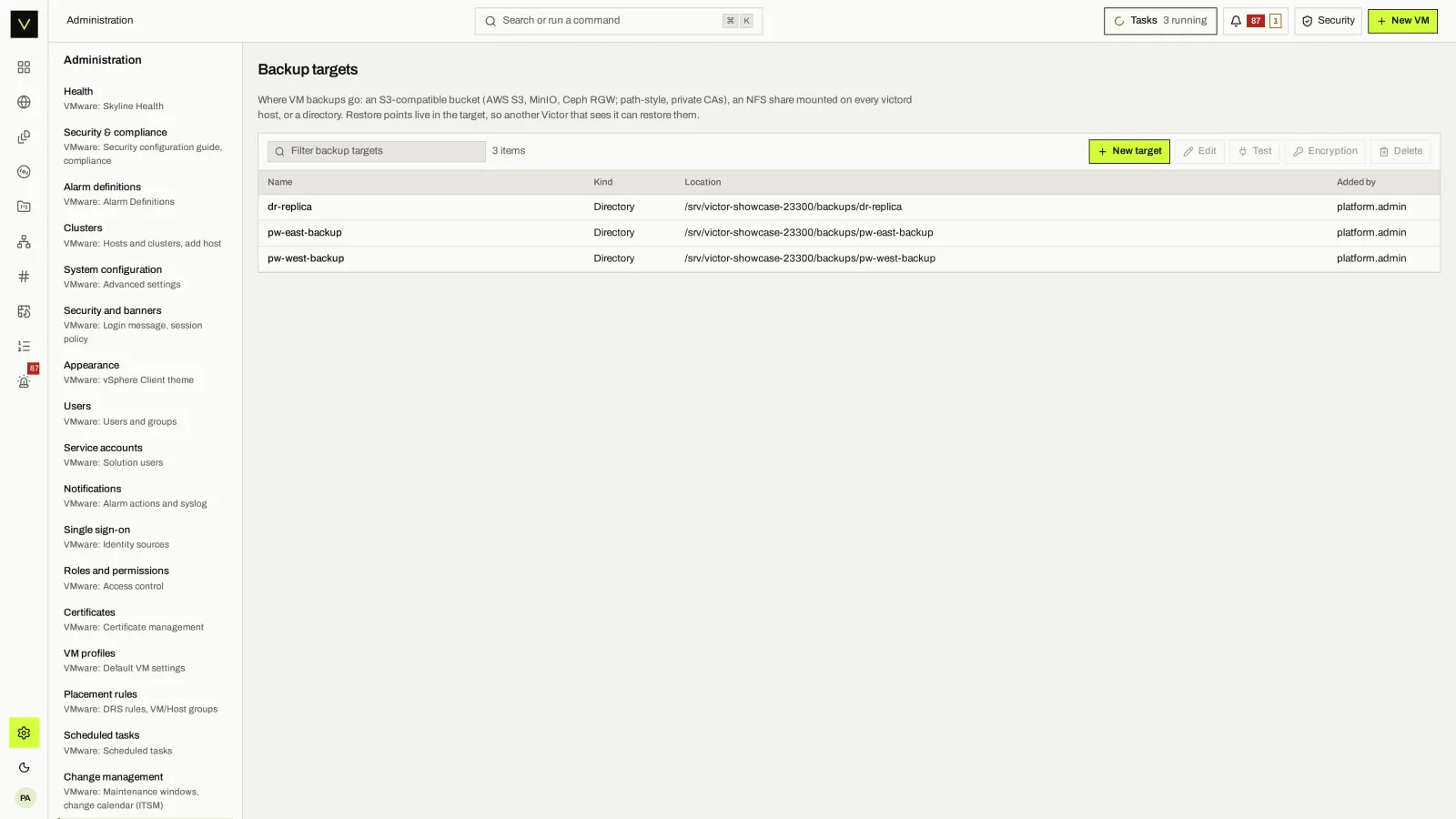The height and width of the screenshot is (819, 1456).
Task: Open the PA user avatar
Action: [25, 798]
